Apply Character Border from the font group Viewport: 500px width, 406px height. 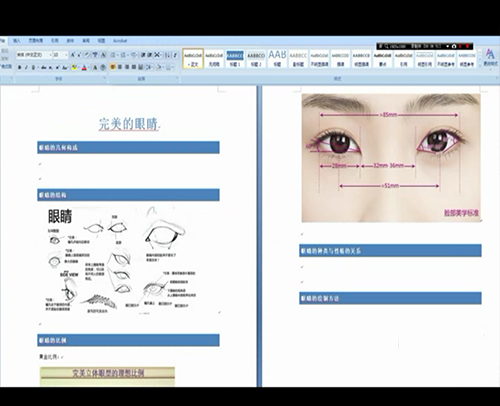(x=103, y=55)
